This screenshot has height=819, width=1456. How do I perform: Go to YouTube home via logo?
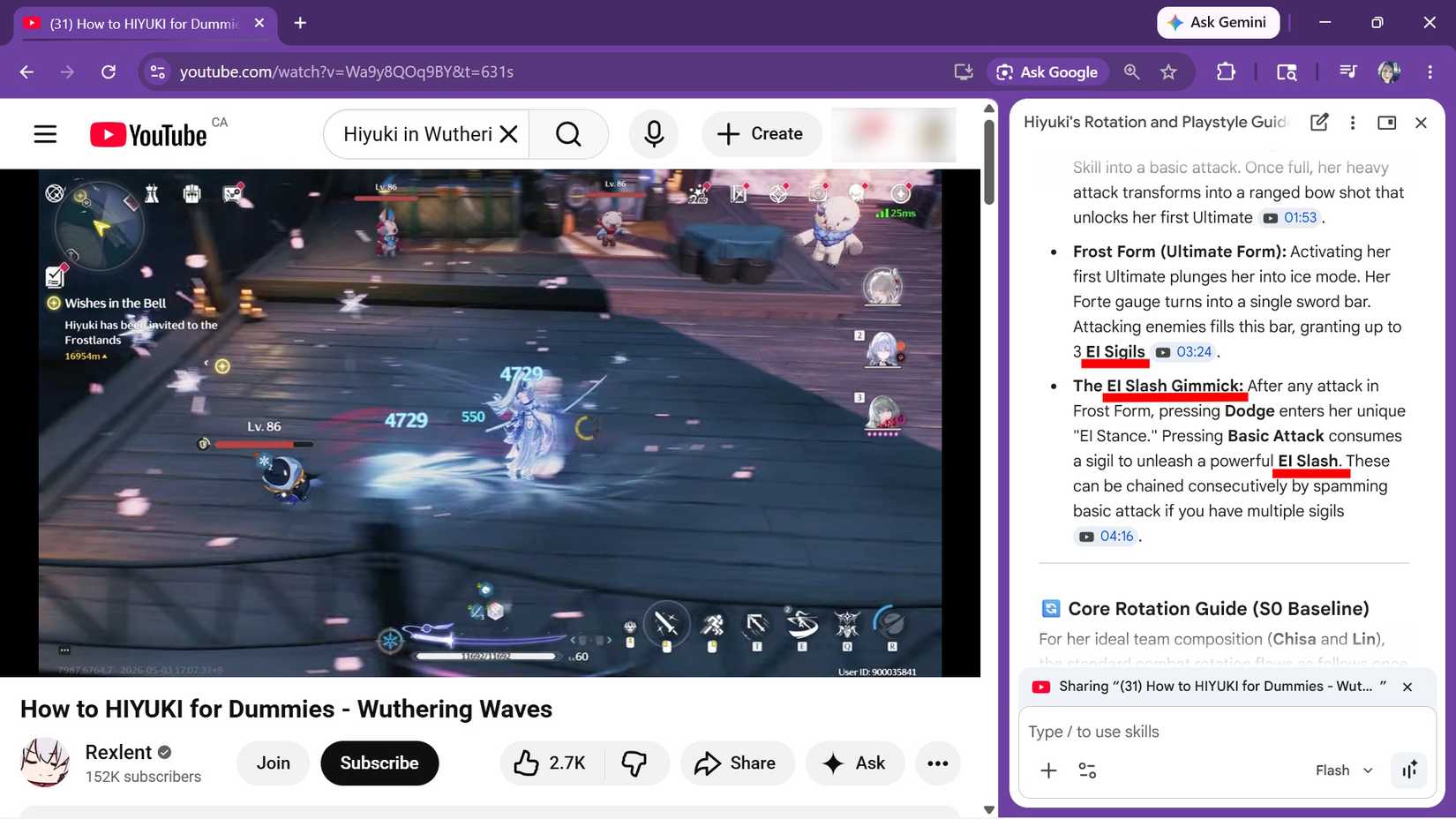[x=148, y=134]
